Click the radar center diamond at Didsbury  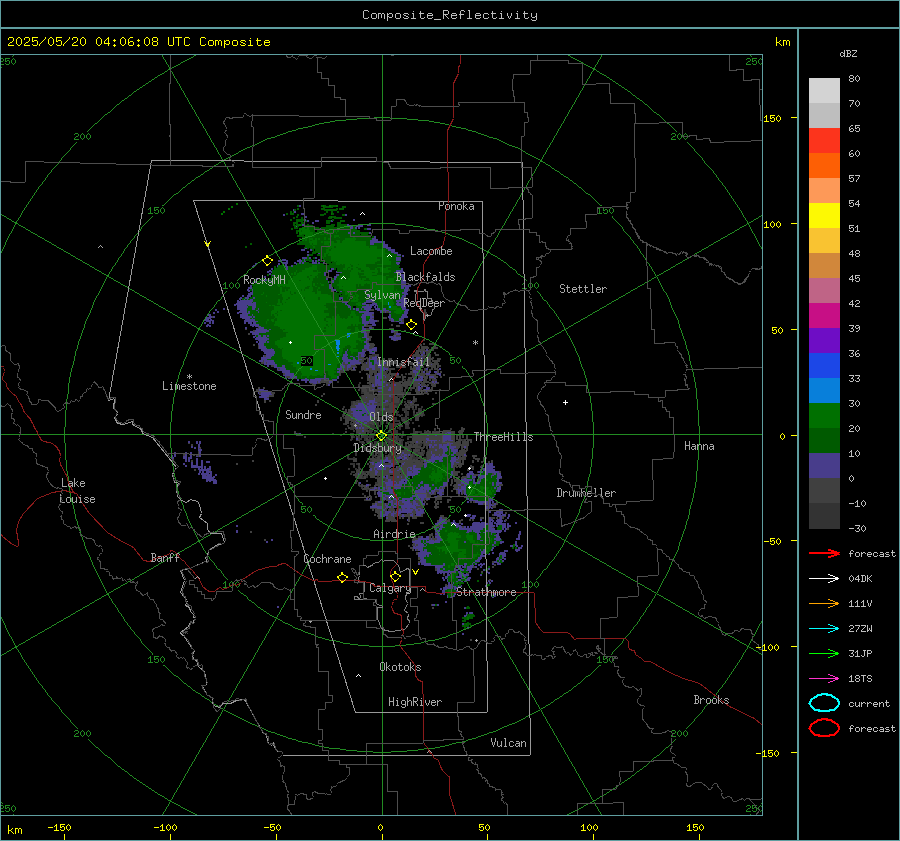[x=382, y=436]
